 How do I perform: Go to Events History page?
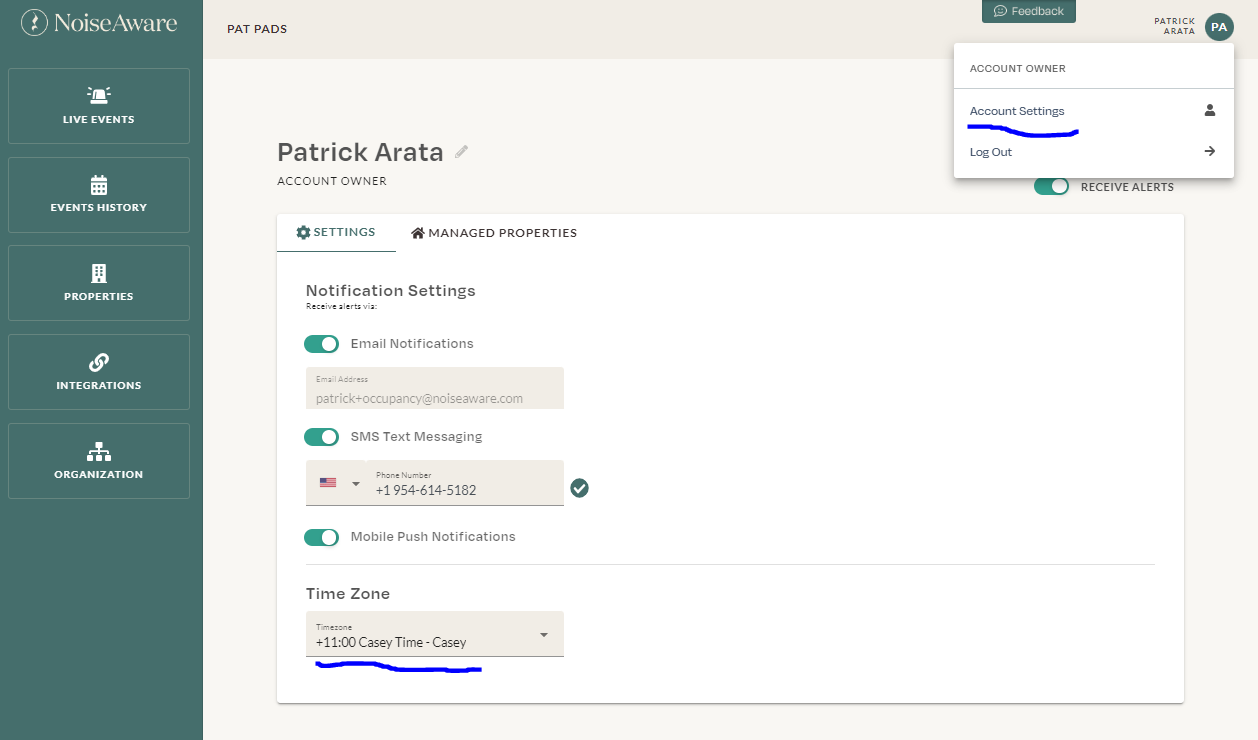click(x=99, y=194)
